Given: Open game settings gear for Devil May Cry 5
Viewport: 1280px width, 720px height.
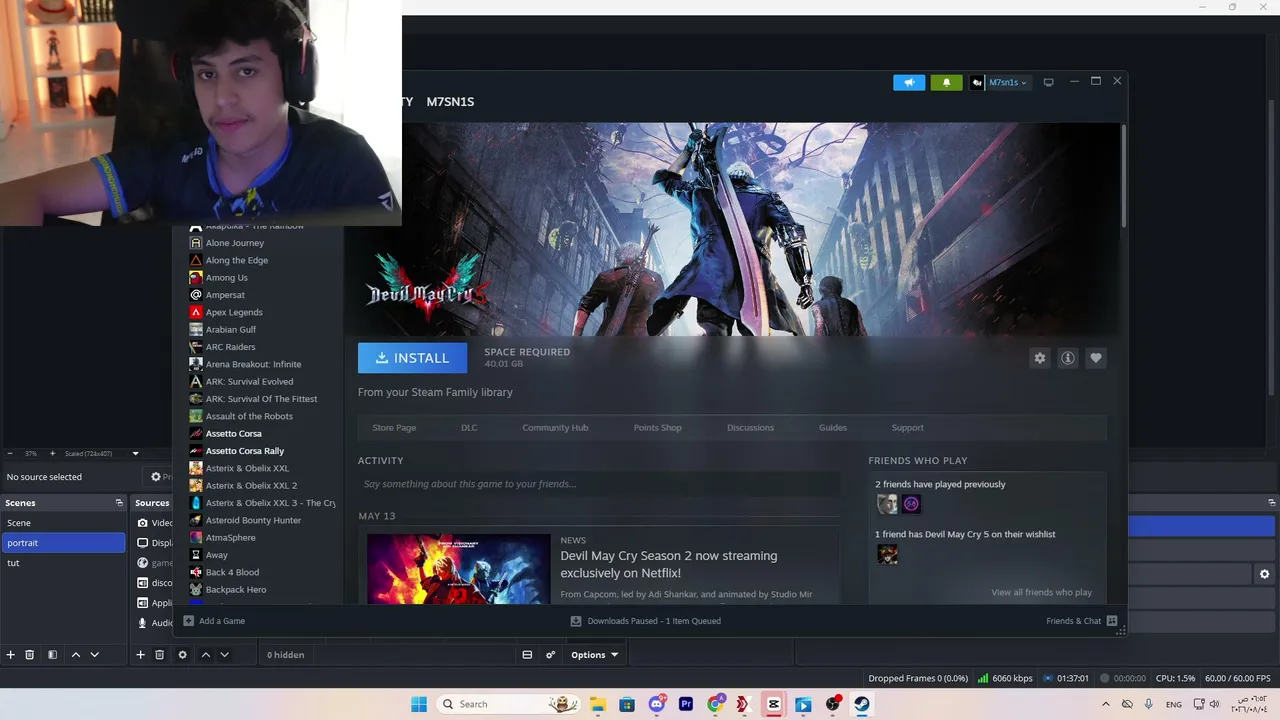Looking at the screenshot, I should point(1040,358).
